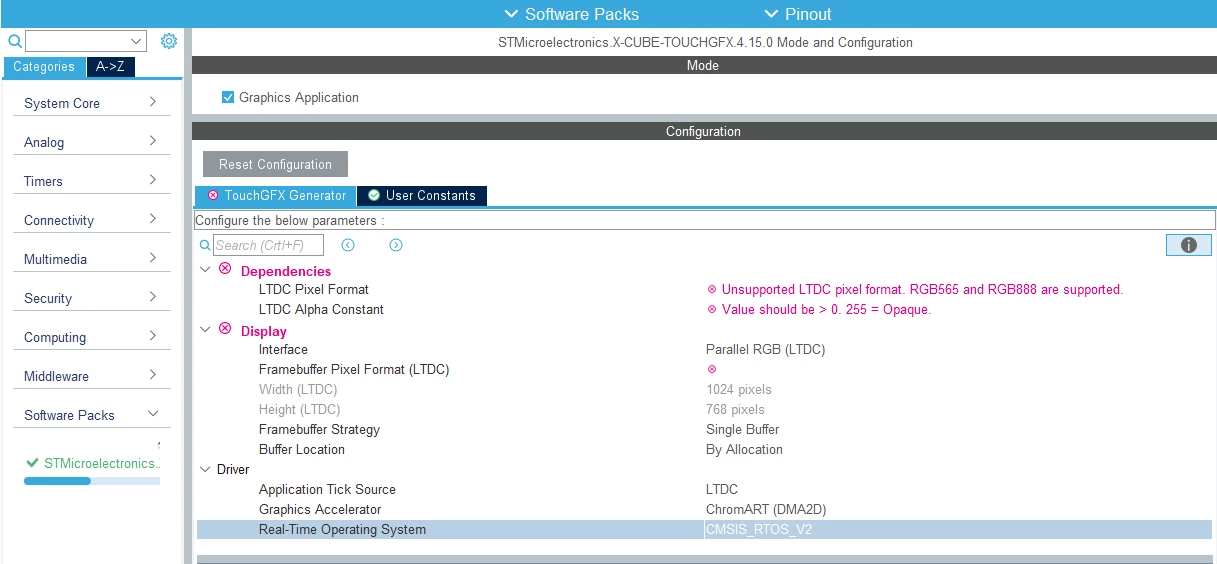Click green checkmark next to STMicroelectronics pack
This screenshot has width=1217, height=564.
pos(33,463)
